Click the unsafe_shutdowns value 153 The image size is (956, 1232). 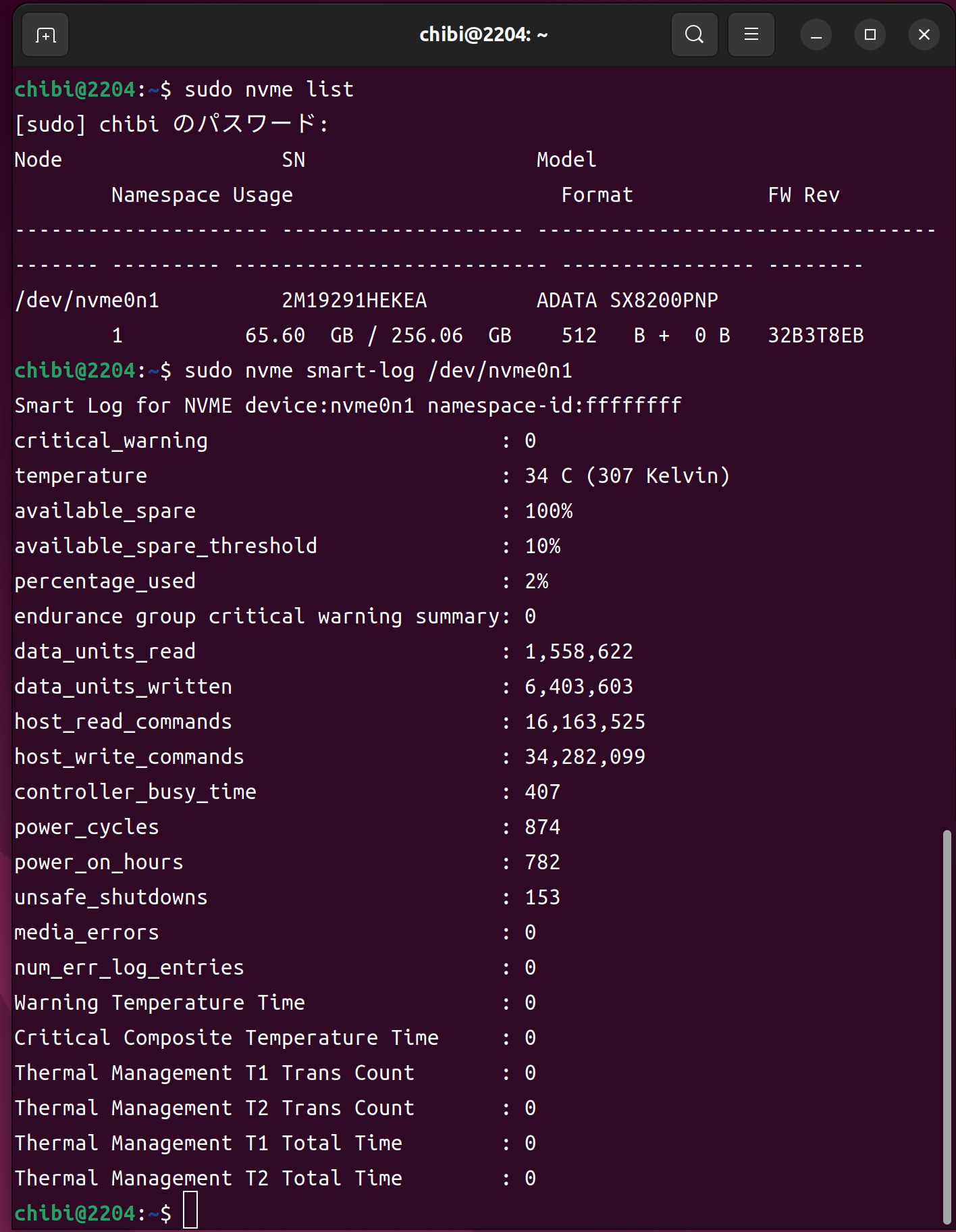[x=542, y=897]
